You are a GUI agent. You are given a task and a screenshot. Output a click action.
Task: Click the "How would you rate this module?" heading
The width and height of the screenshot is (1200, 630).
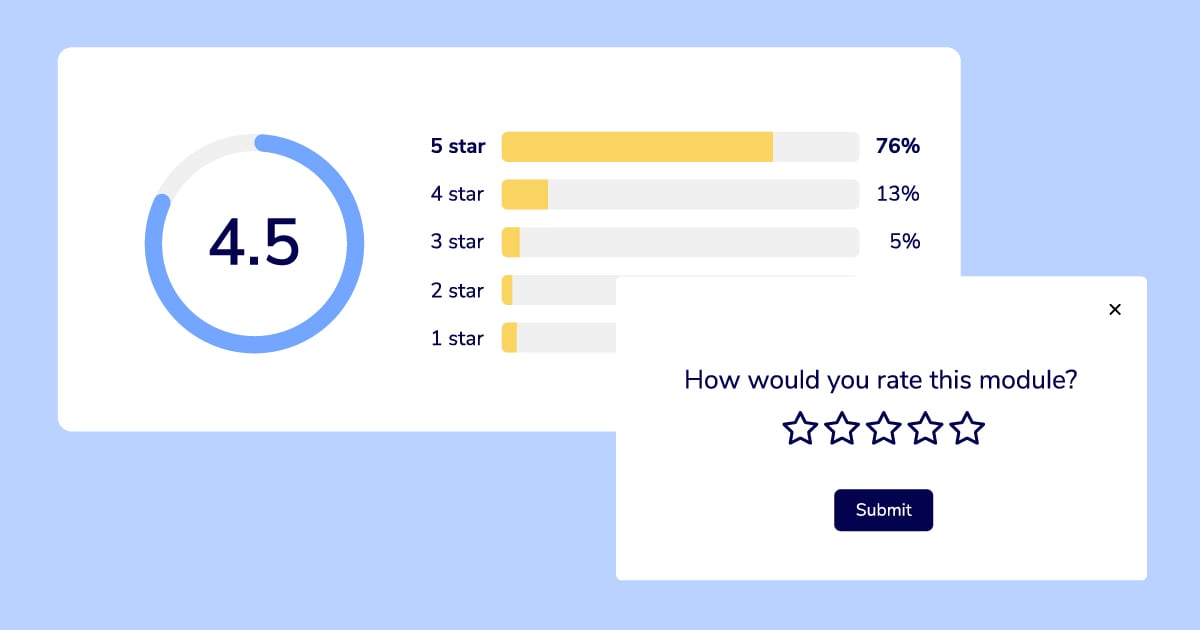(881, 380)
